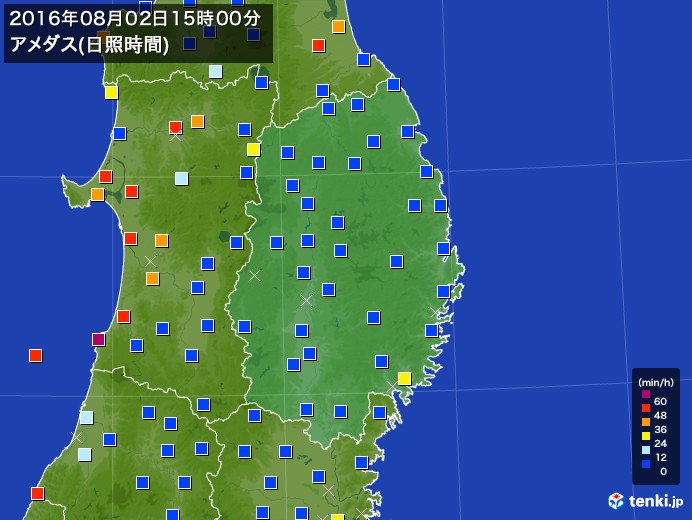This screenshot has width=692, height=520.
Task: Click the red marker just above the magenta marker
Action: click(124, 317)
